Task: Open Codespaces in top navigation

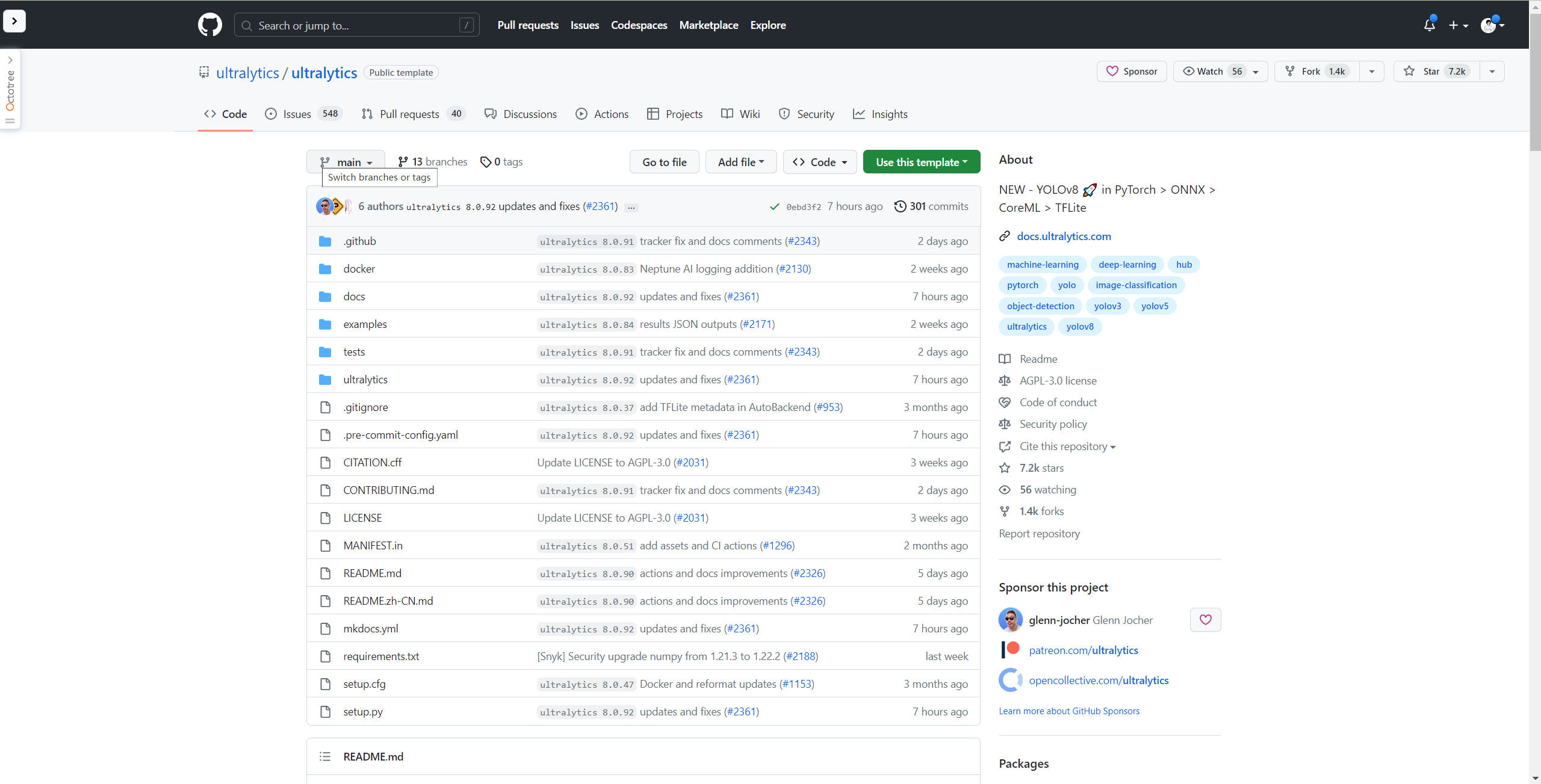Action: 639,25
